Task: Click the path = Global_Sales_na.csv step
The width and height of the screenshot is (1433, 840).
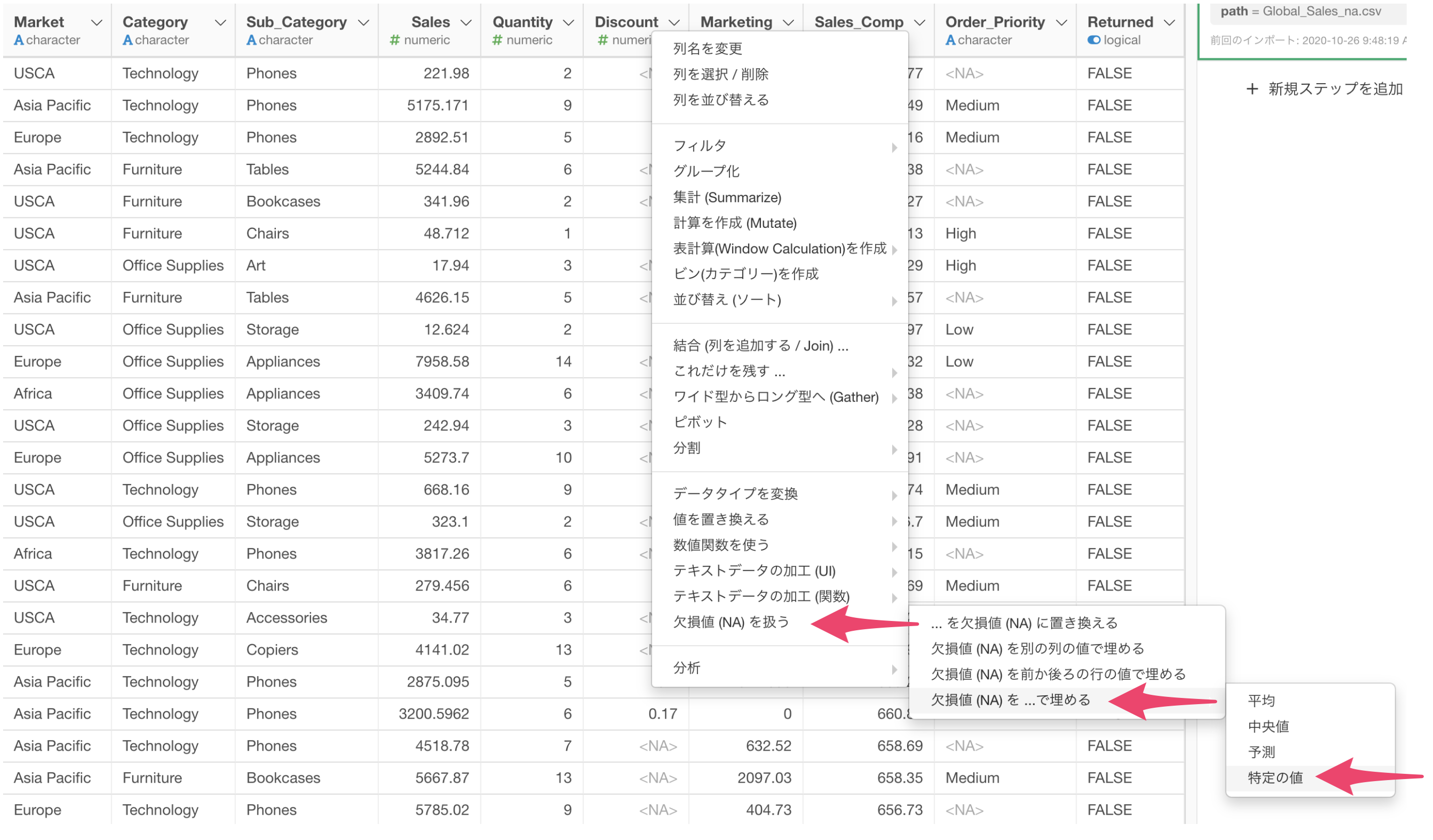Action: point(1301,11)
